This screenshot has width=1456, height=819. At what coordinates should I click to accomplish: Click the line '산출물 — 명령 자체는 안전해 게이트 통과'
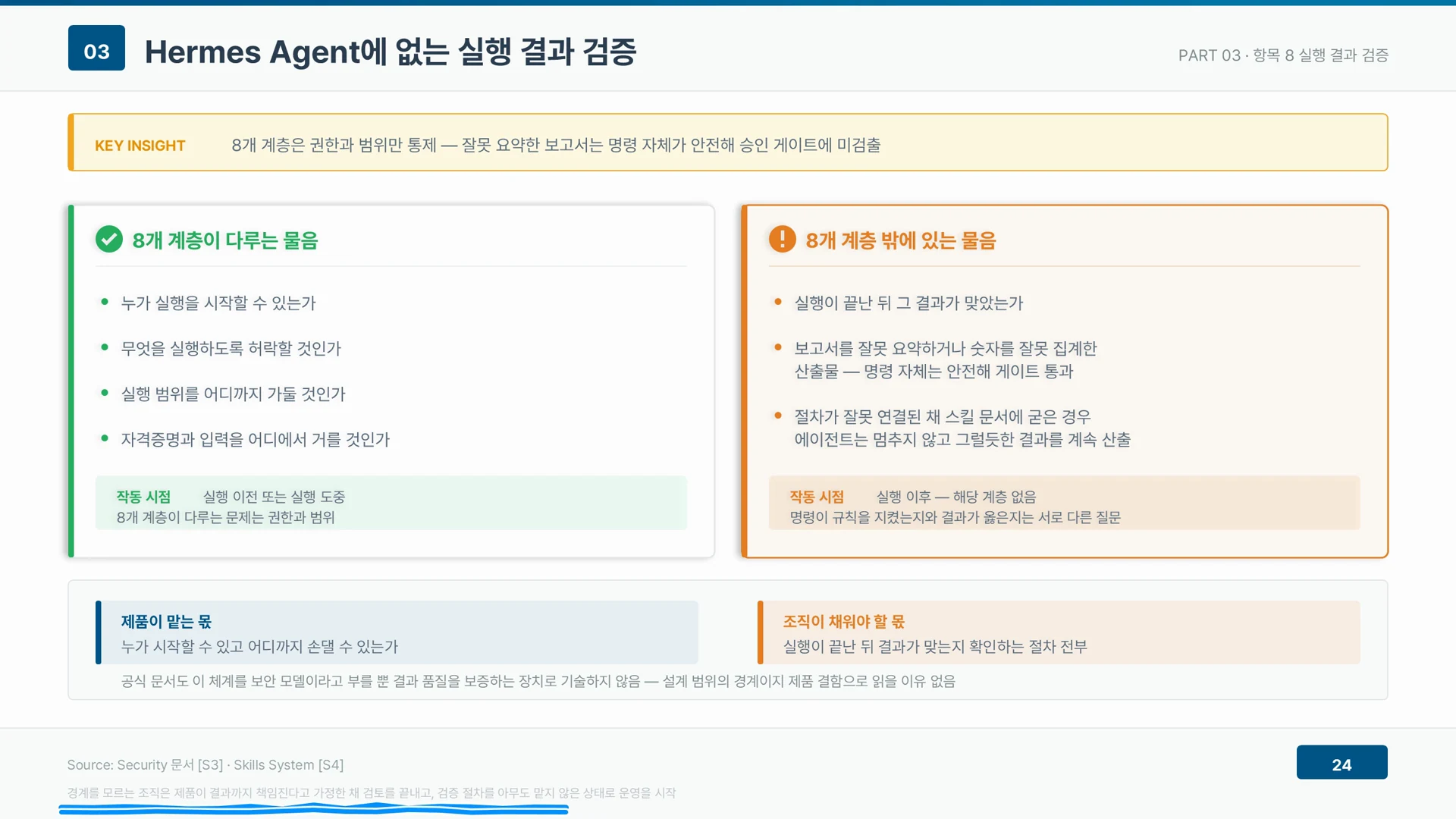click(x=934, y=371)
